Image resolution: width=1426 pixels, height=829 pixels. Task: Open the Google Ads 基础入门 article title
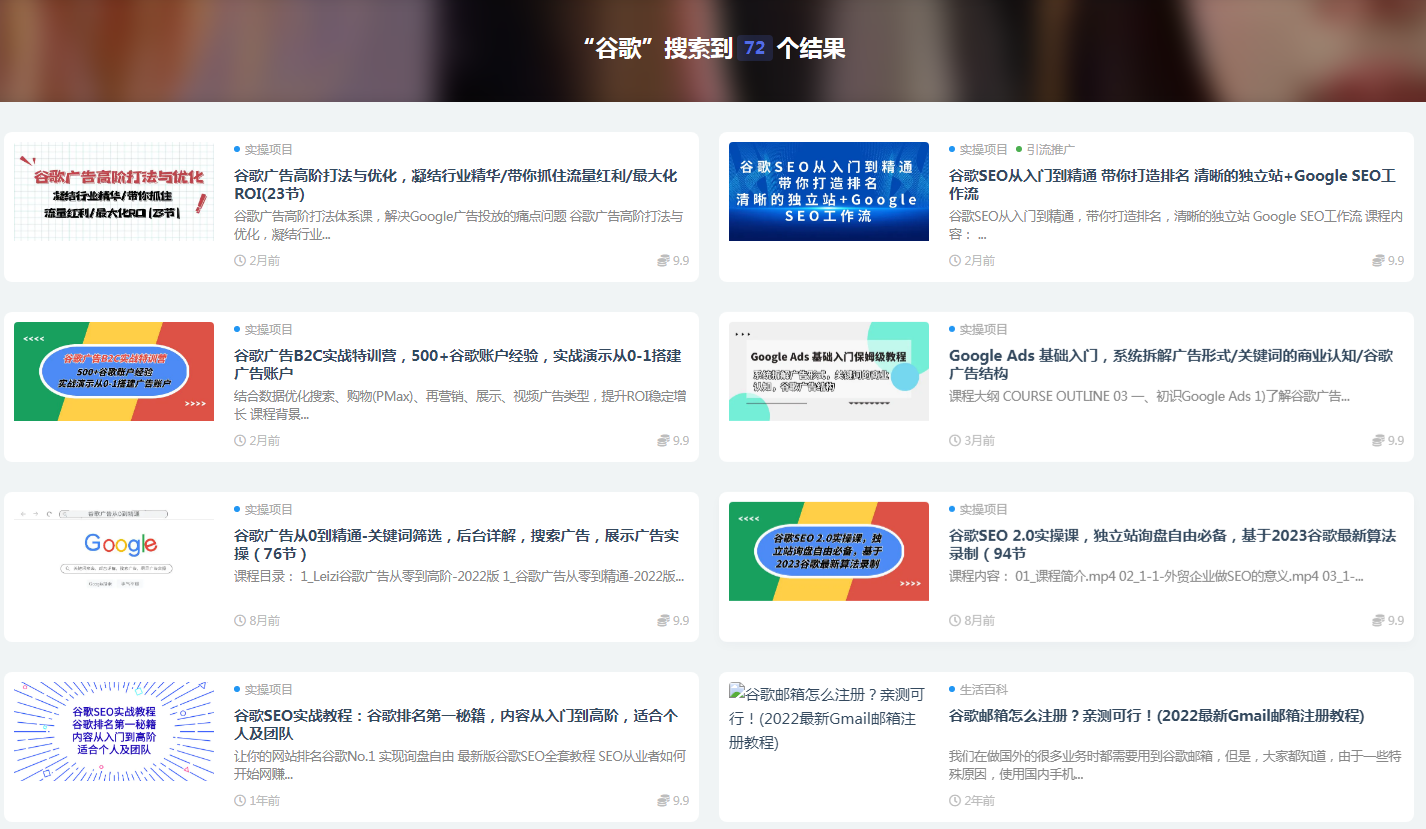point(1170,364)
